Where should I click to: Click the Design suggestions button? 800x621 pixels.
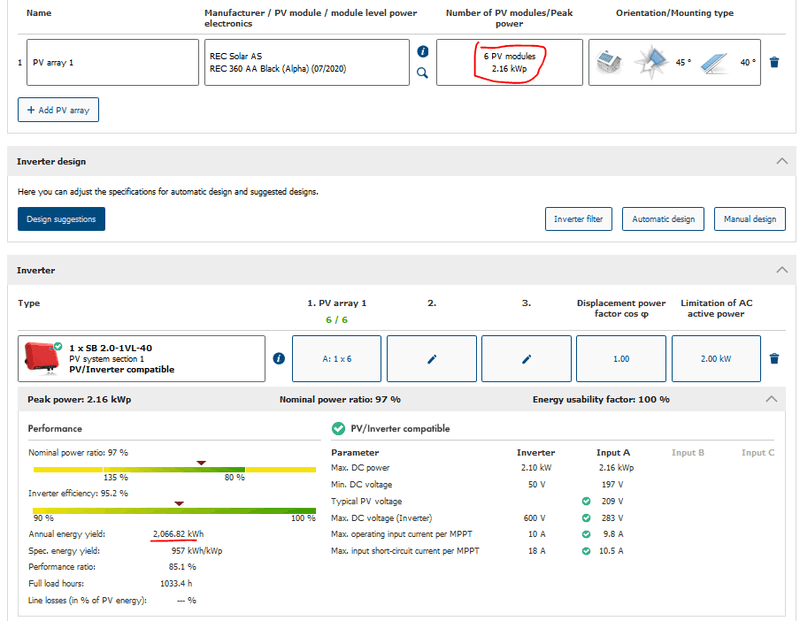(61, 219)
